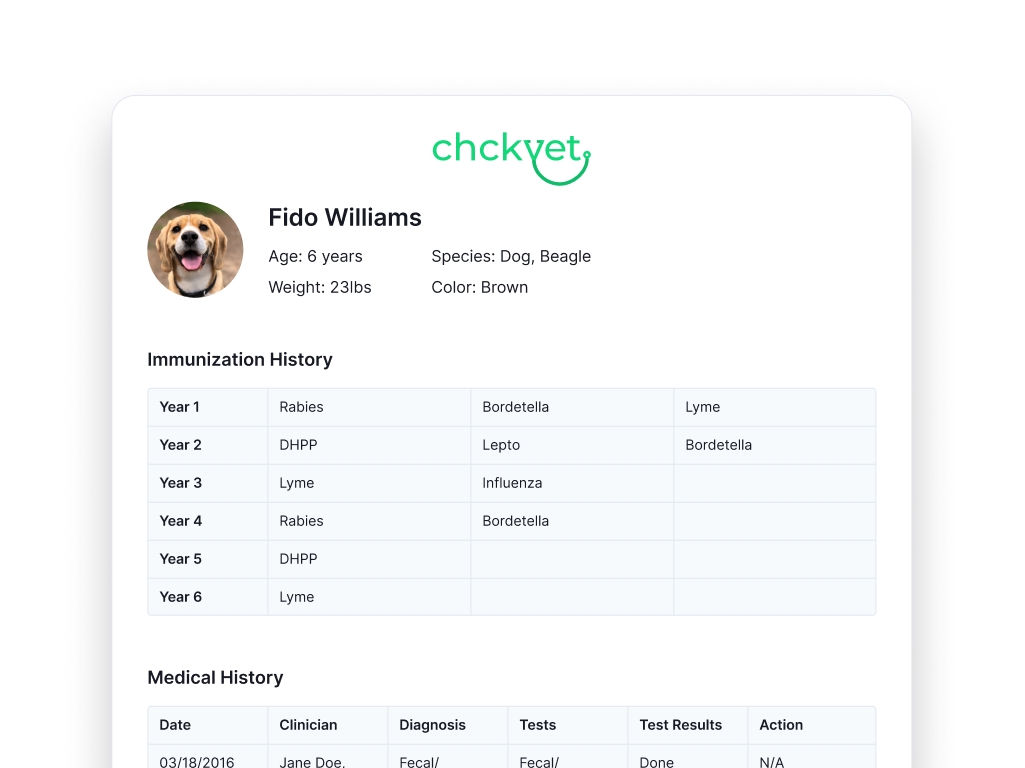This screenshot has height=768, width=1025.
Task: Click DHPP in the Year 5 row
Action: click(x=298, y=559)
